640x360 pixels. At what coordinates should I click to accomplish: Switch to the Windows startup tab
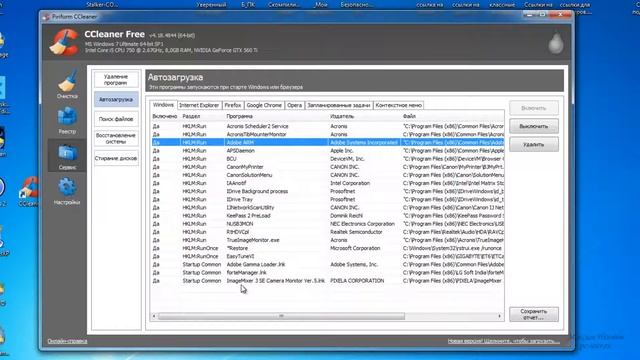click(163, 105)
